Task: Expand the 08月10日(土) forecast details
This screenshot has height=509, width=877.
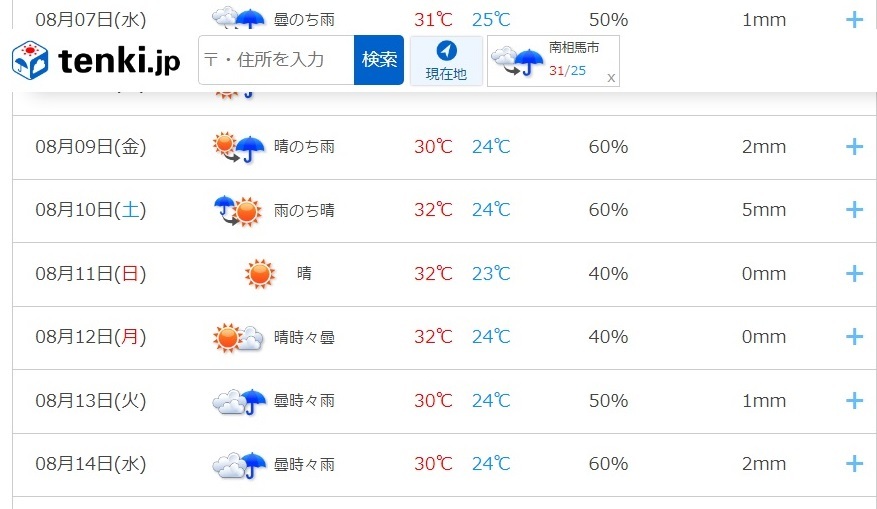Action: (x=854, y=210)
